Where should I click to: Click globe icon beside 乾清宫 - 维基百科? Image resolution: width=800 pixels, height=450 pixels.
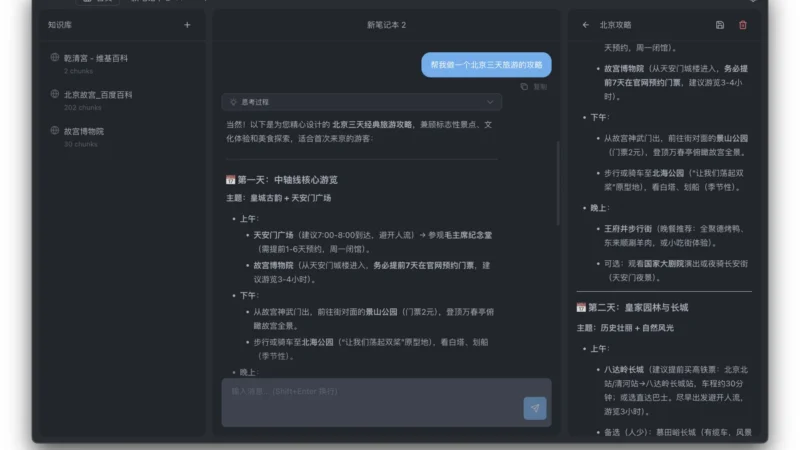55,58
